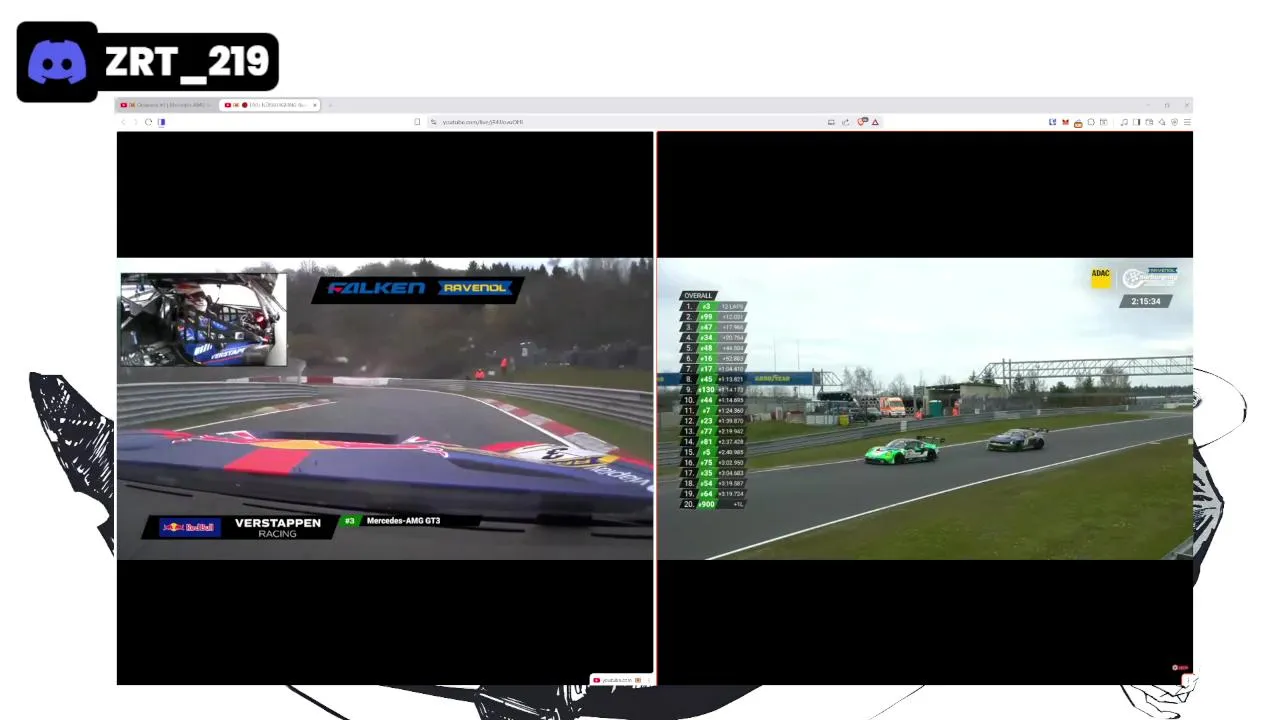Viewport: 1280px width, 720px height.
Task: Go back using the browser back arrow
Action: tap(124, 122)
